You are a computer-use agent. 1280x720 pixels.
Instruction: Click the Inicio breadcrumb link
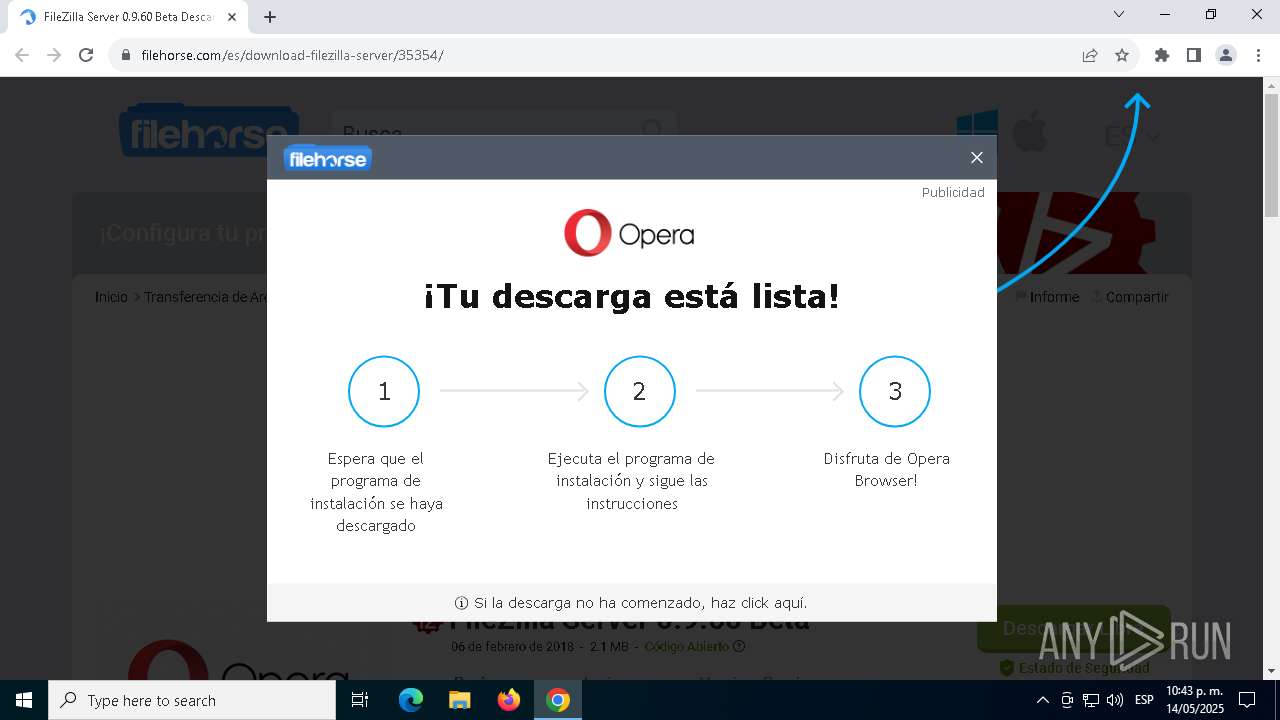point(111,297)
